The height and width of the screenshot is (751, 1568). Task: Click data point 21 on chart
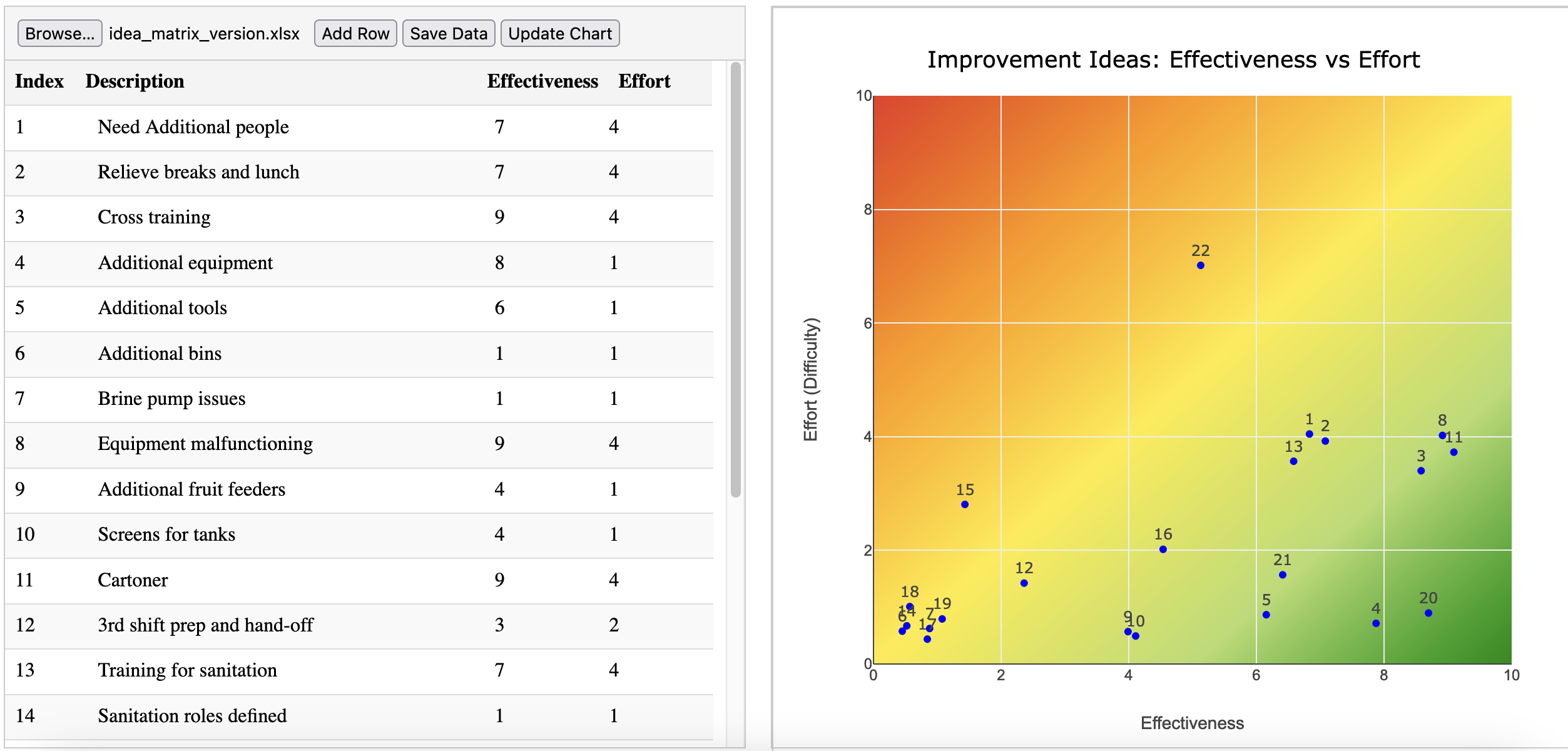pos(1282,575)
